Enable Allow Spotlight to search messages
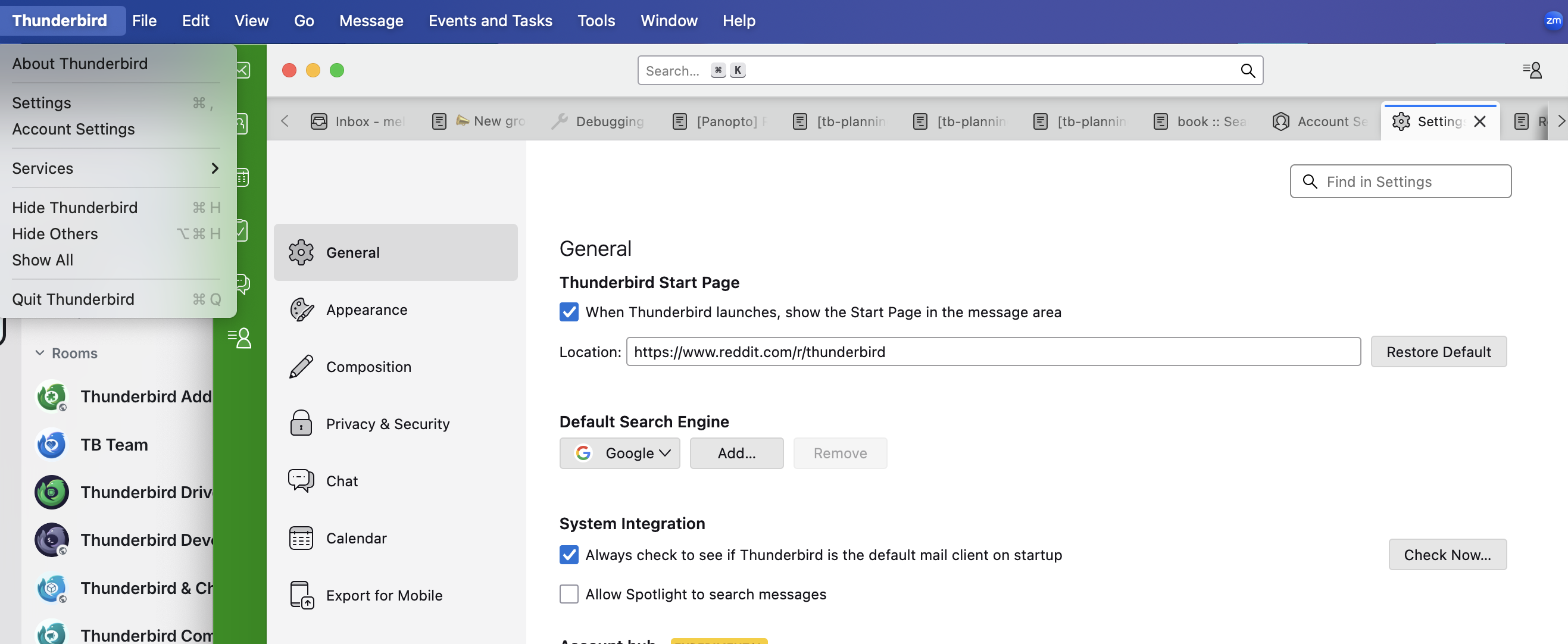The width and height of the screenshot is (1568, 644). click(569, 594)
